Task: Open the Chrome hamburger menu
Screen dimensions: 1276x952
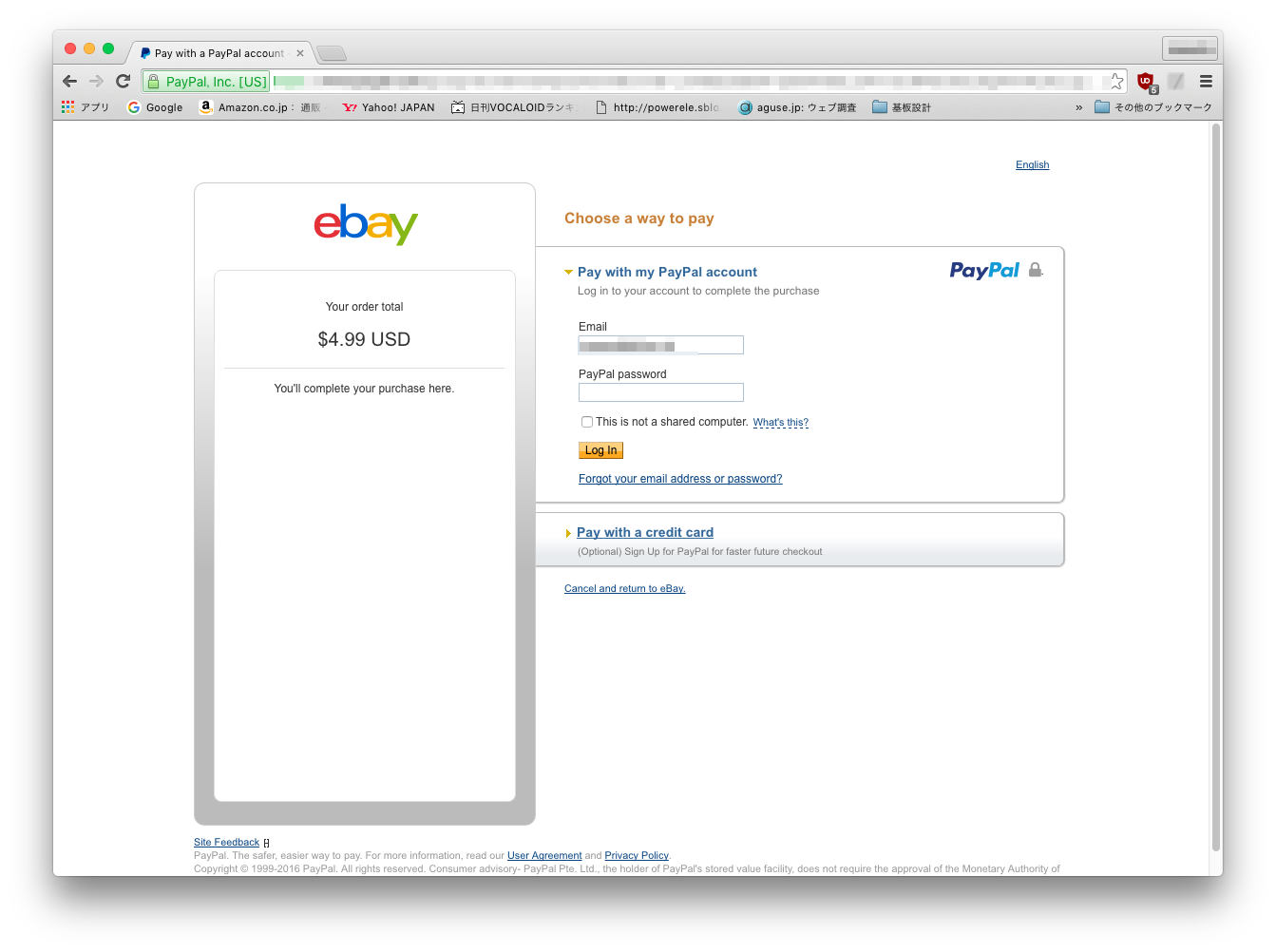Action: point(1206,82)
